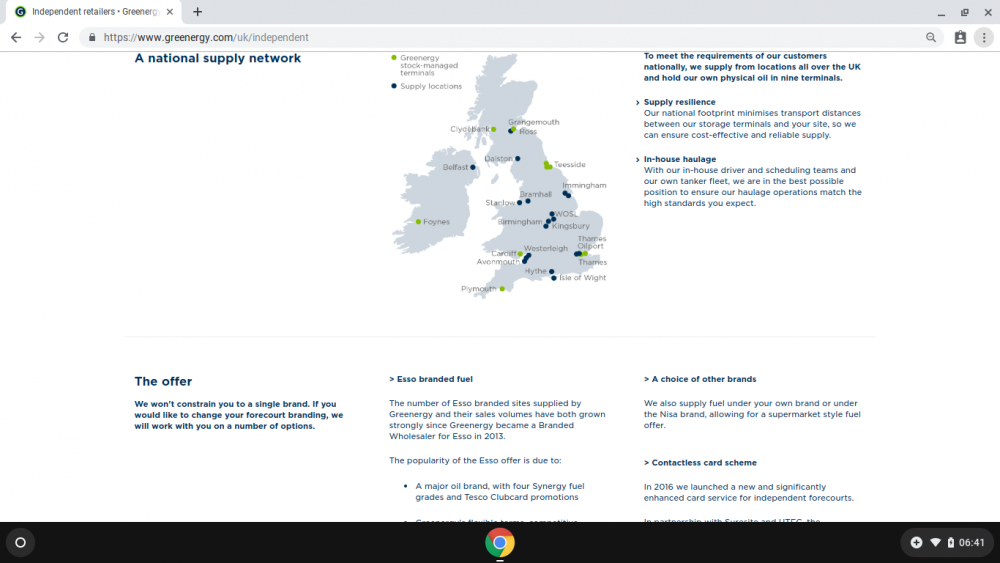Click the Esso branded fuel heading
The image size is (1000, 563).
(x=431, y=379)
